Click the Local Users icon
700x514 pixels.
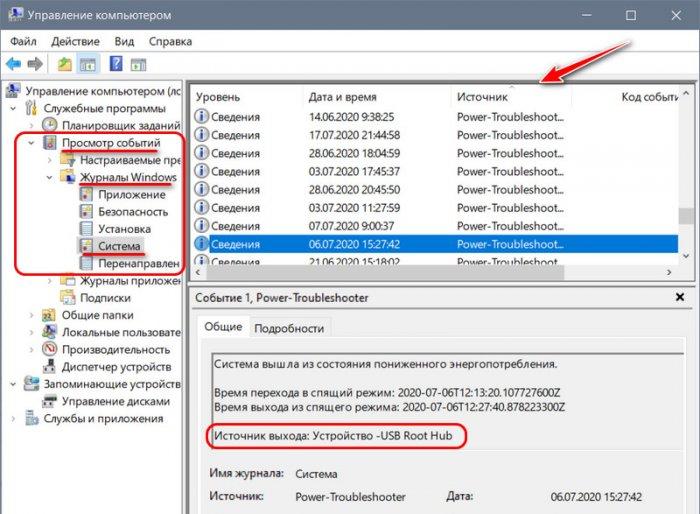pos(49,332)
